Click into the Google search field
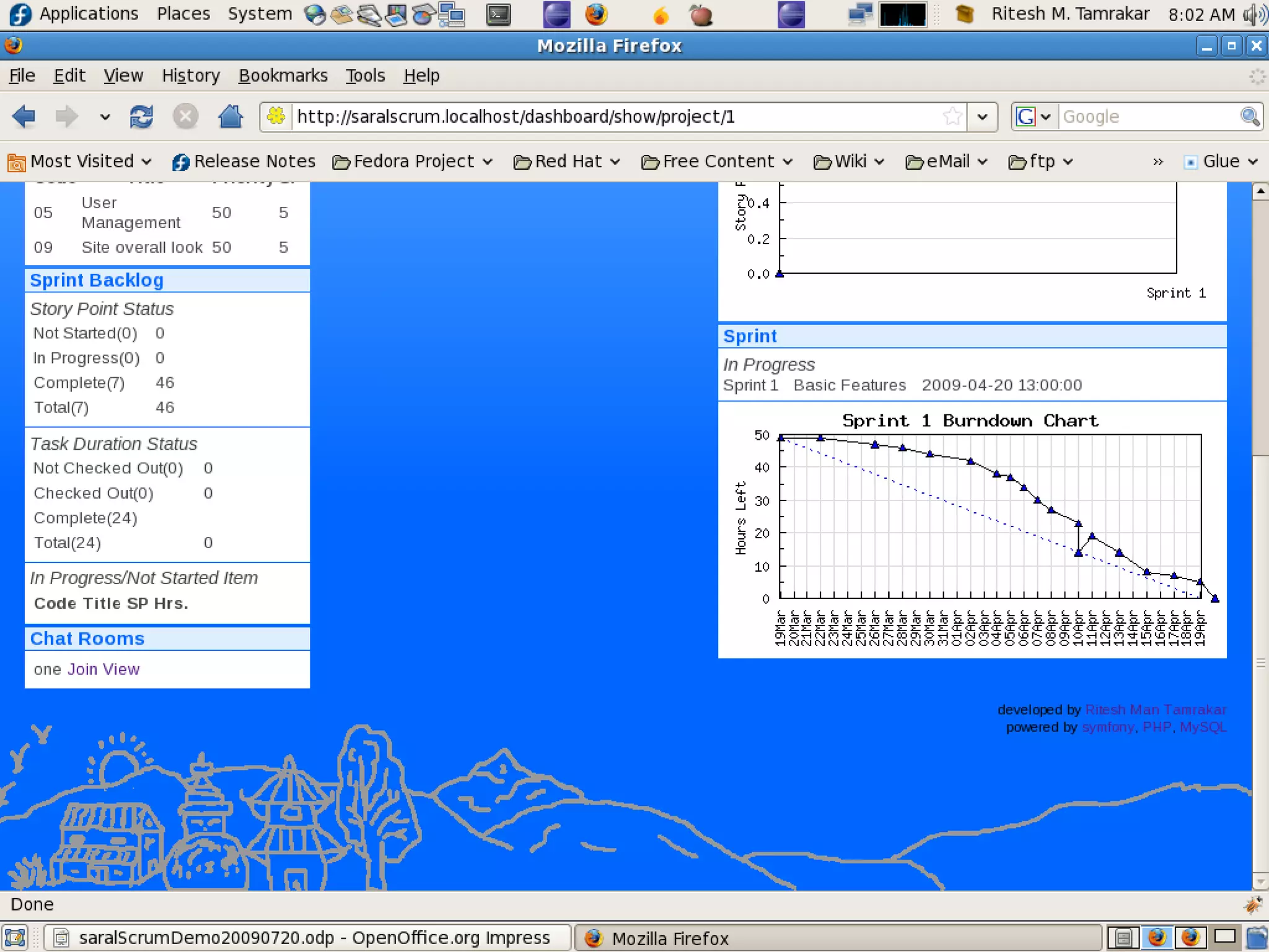The height and width of the screenshot is (952, 1269). [x=1146, y=116]
